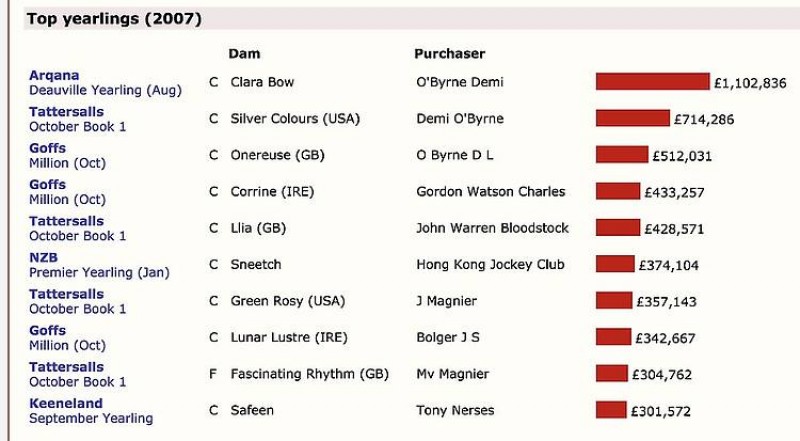Viewport: 800px width, 441px height.
Task: Click the September Yearling link
Action: click(x=91, y=418)
